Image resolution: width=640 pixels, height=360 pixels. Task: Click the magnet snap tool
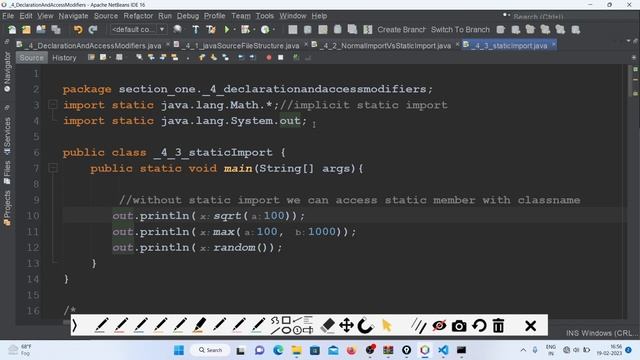[365, 325]
